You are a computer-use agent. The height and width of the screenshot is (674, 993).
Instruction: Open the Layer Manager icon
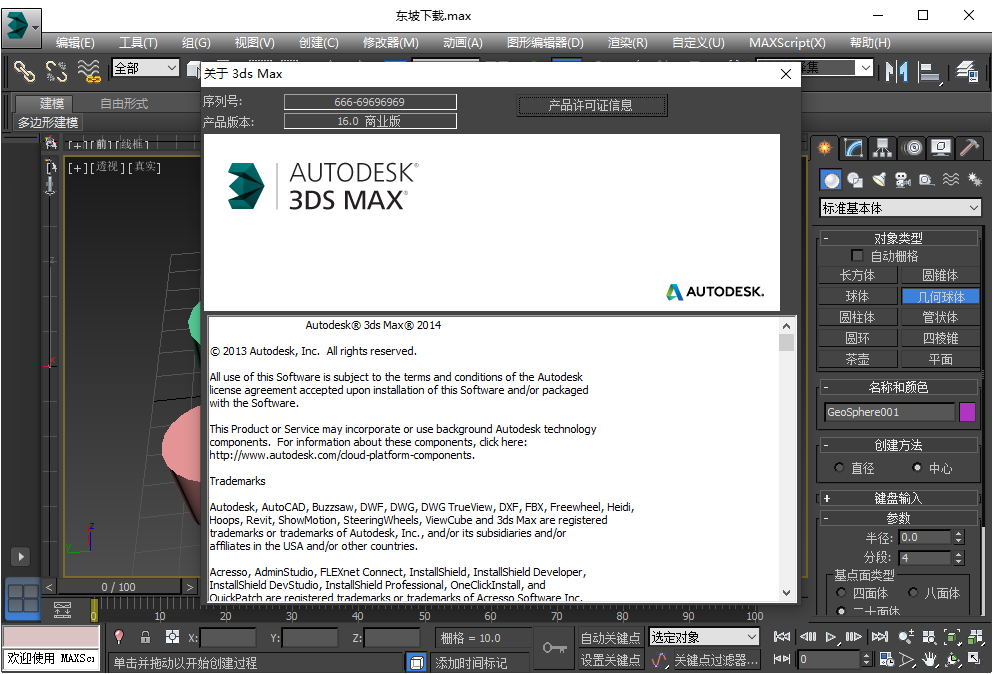pos(967,71)
